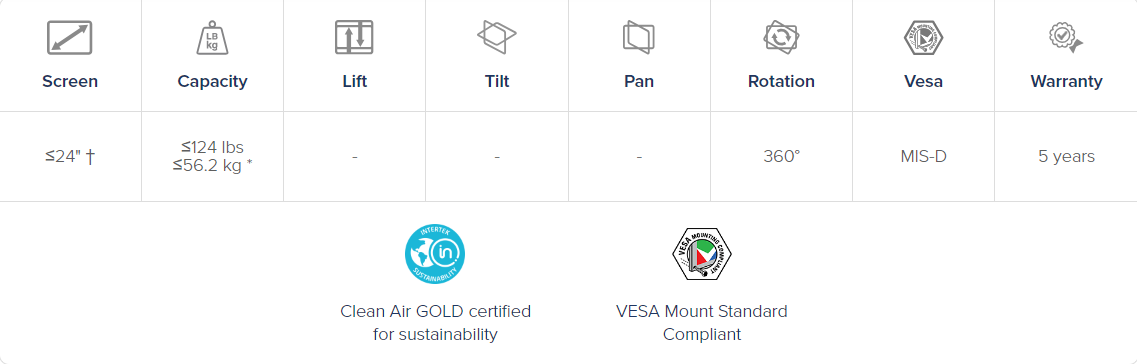The image size is (1137, 364).
Task: Click the Lift up-down arrows icon
Action: click(355, 37)
